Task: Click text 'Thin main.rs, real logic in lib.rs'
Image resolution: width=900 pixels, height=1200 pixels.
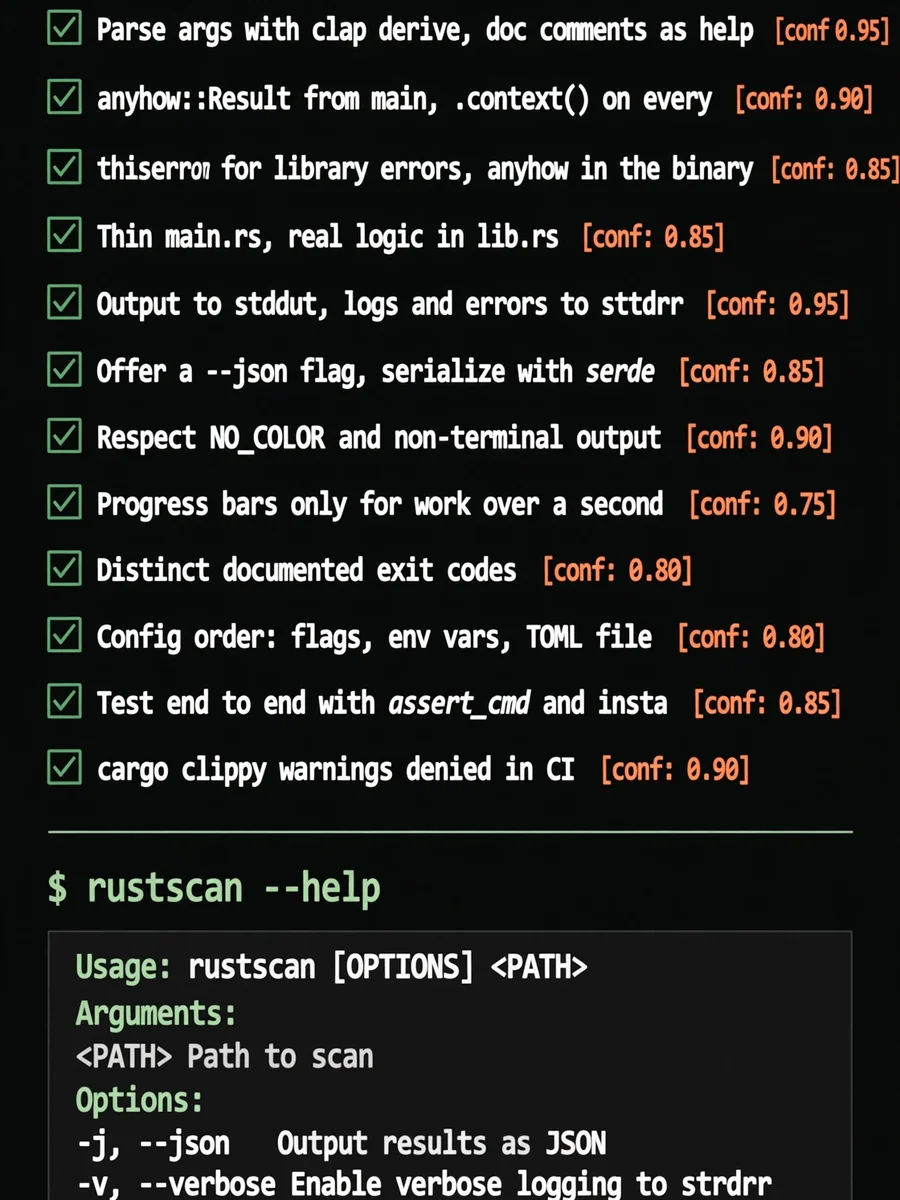Action: (x=328, y=236)
